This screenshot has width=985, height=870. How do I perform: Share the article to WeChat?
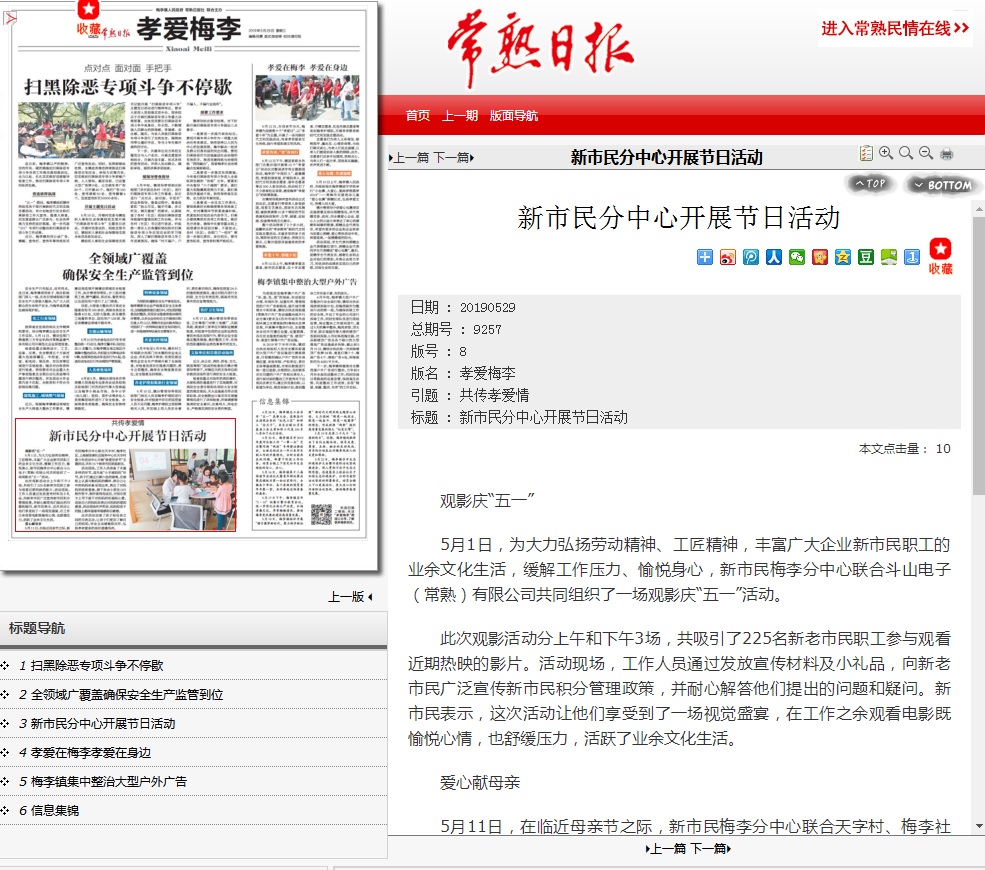pyautogui.click(x=797, y=257)
